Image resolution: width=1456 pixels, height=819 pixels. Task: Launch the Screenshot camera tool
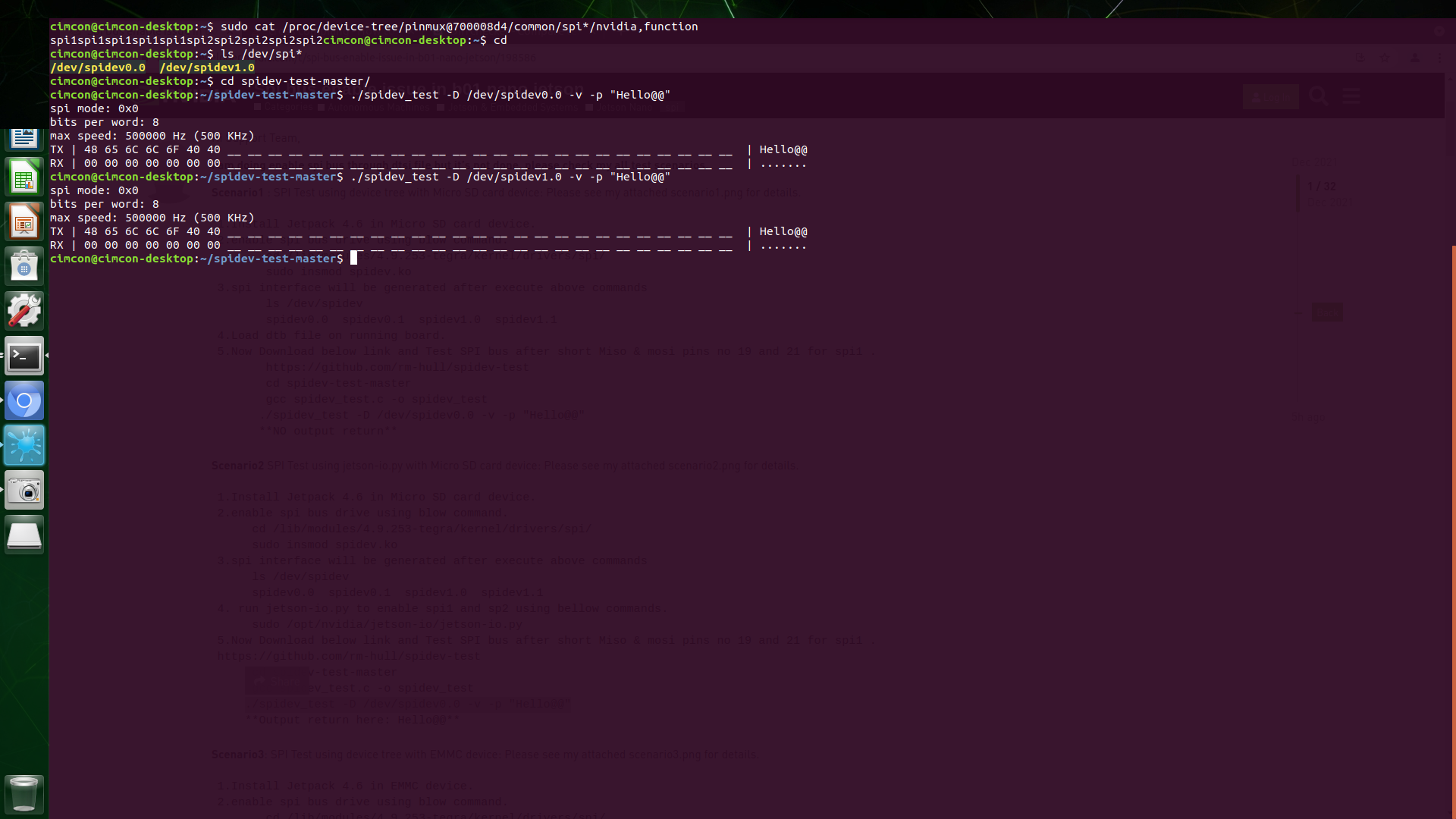24,489
